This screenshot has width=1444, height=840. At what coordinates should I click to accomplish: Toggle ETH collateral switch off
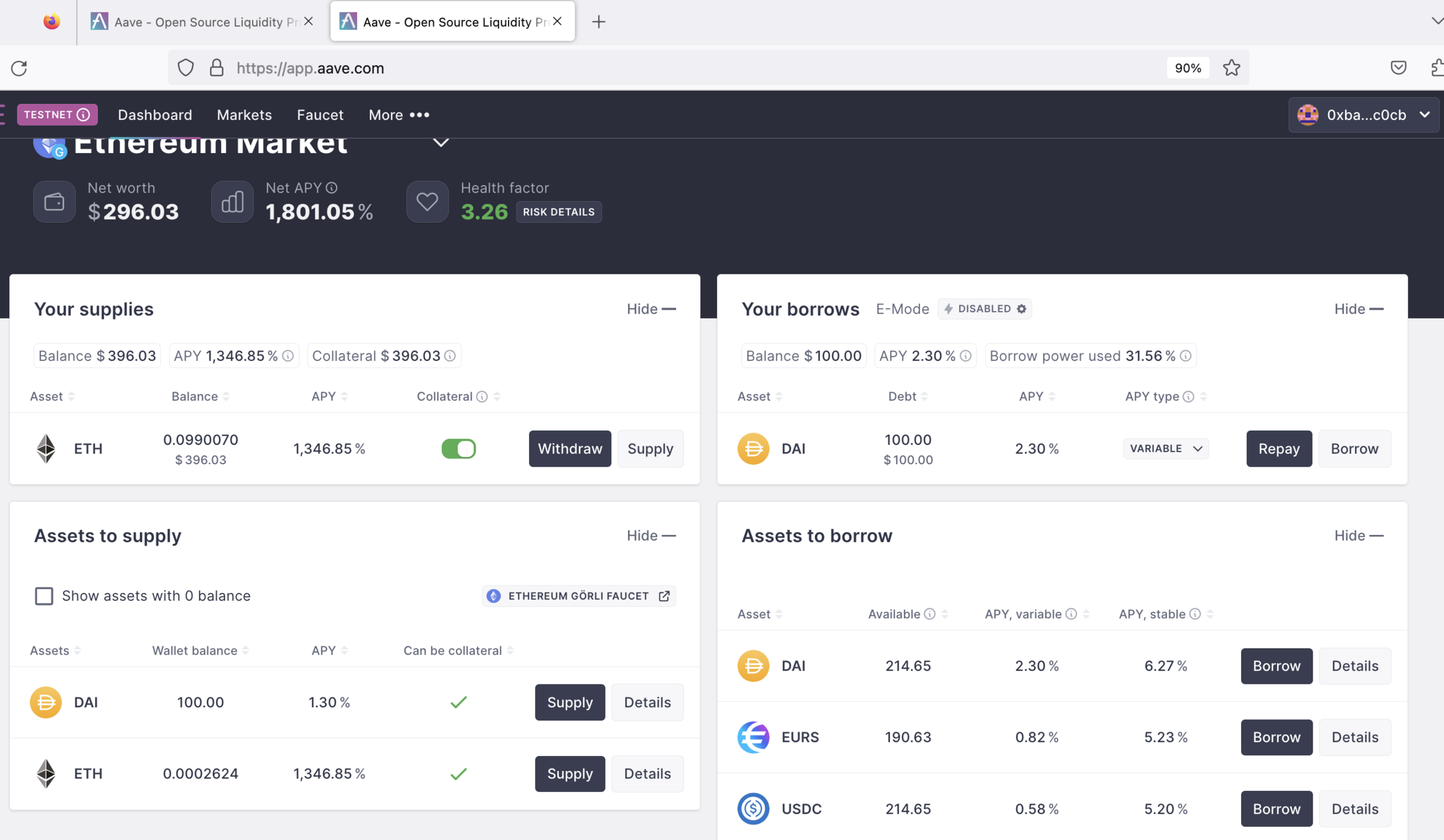[x=459, y=449]
